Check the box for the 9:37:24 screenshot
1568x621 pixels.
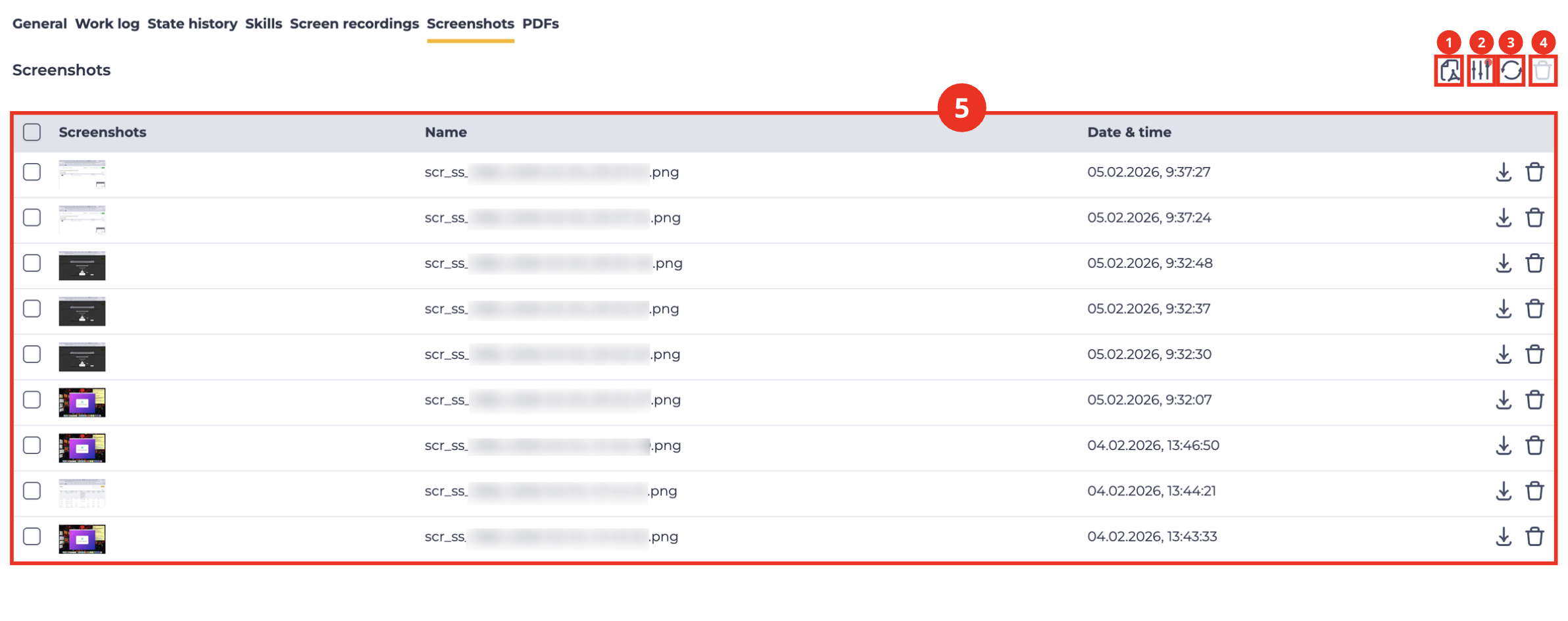[x=32, y=218]
